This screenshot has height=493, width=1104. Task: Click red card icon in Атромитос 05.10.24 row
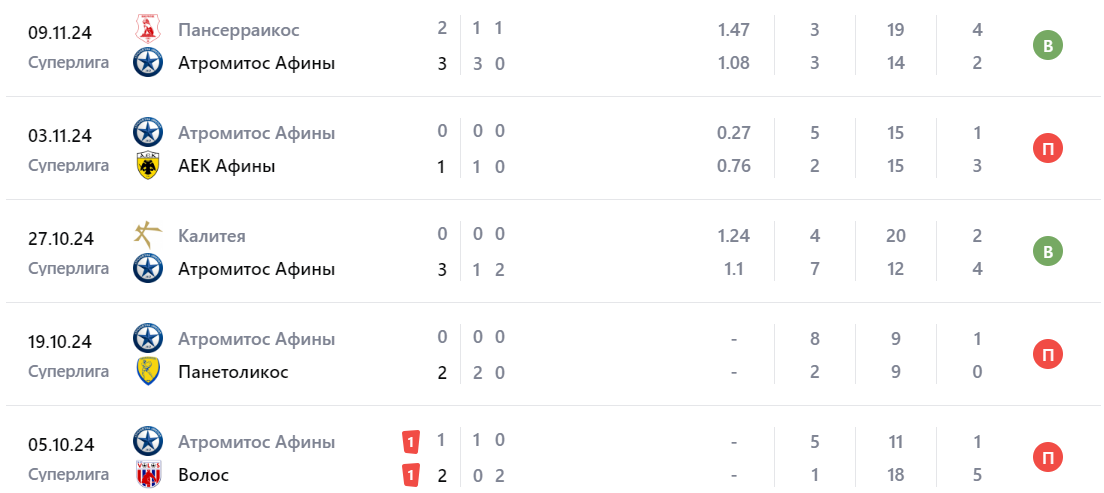[x=410, y=442]
